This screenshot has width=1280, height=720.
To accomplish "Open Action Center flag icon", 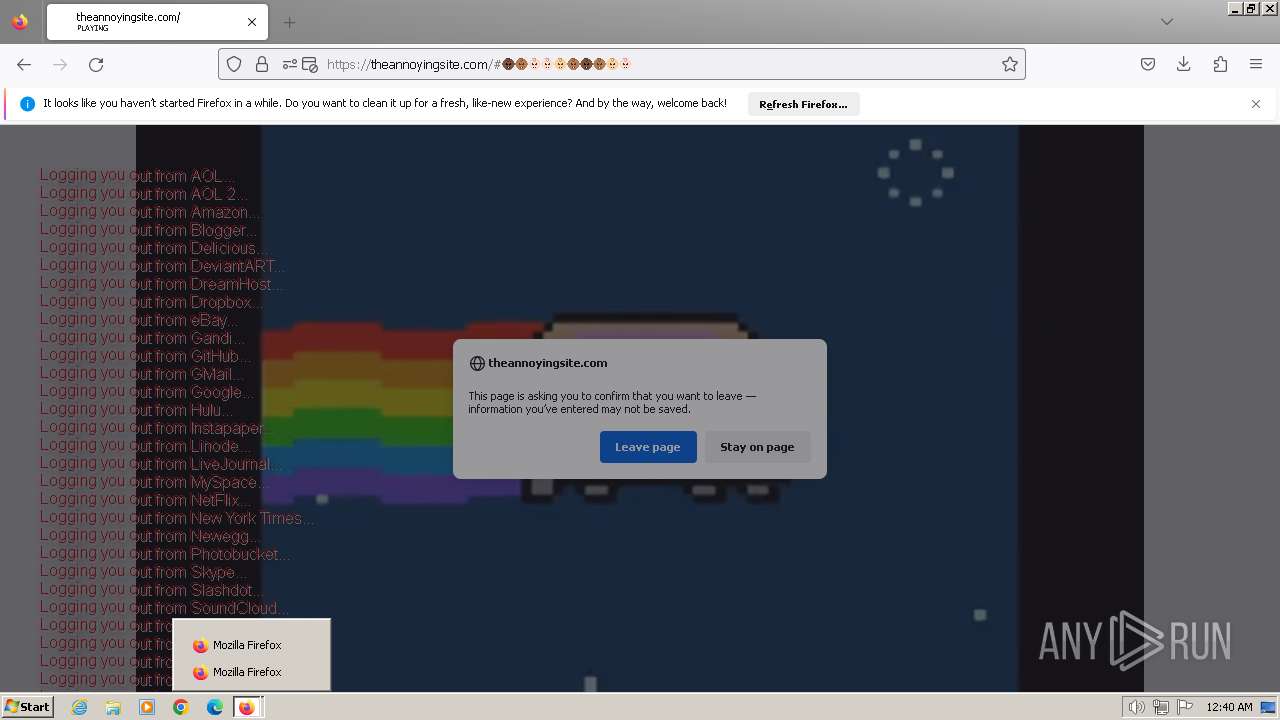I will pos(1185,707).
